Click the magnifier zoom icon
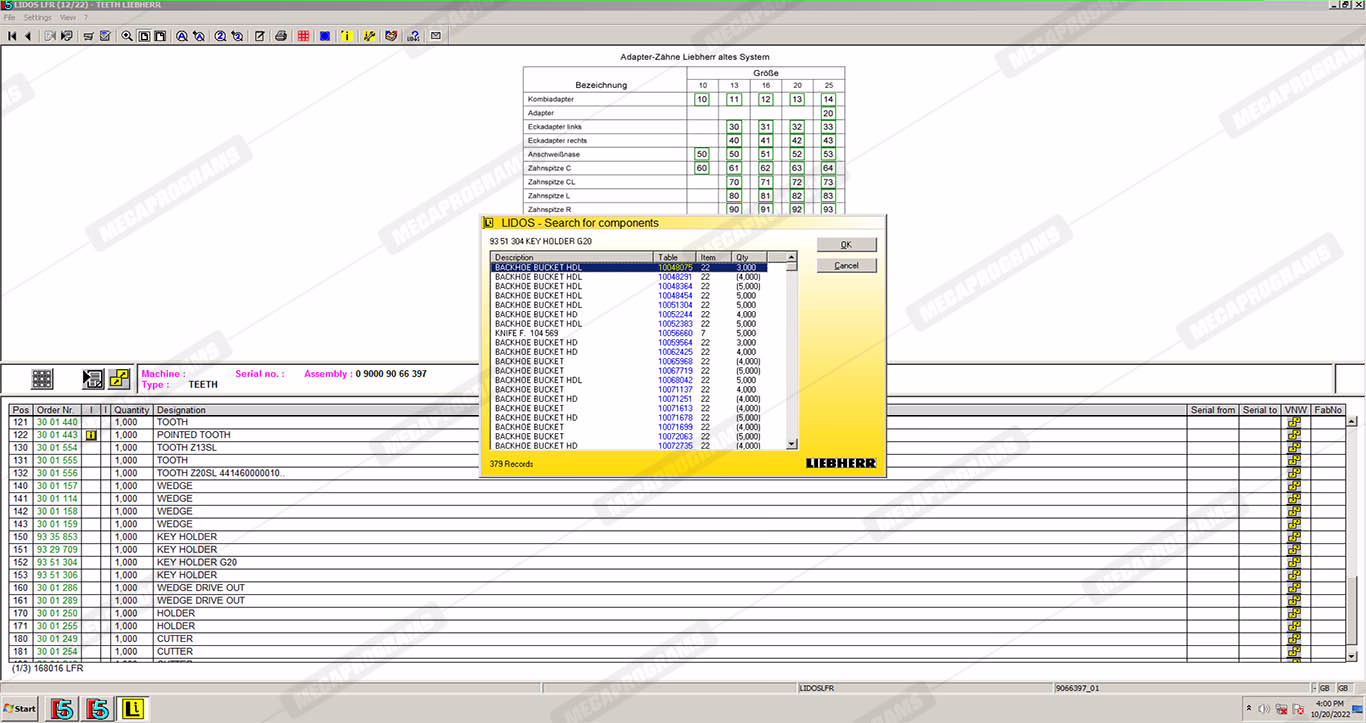This screenshot has width=1366, height=723. coord(127,36)
